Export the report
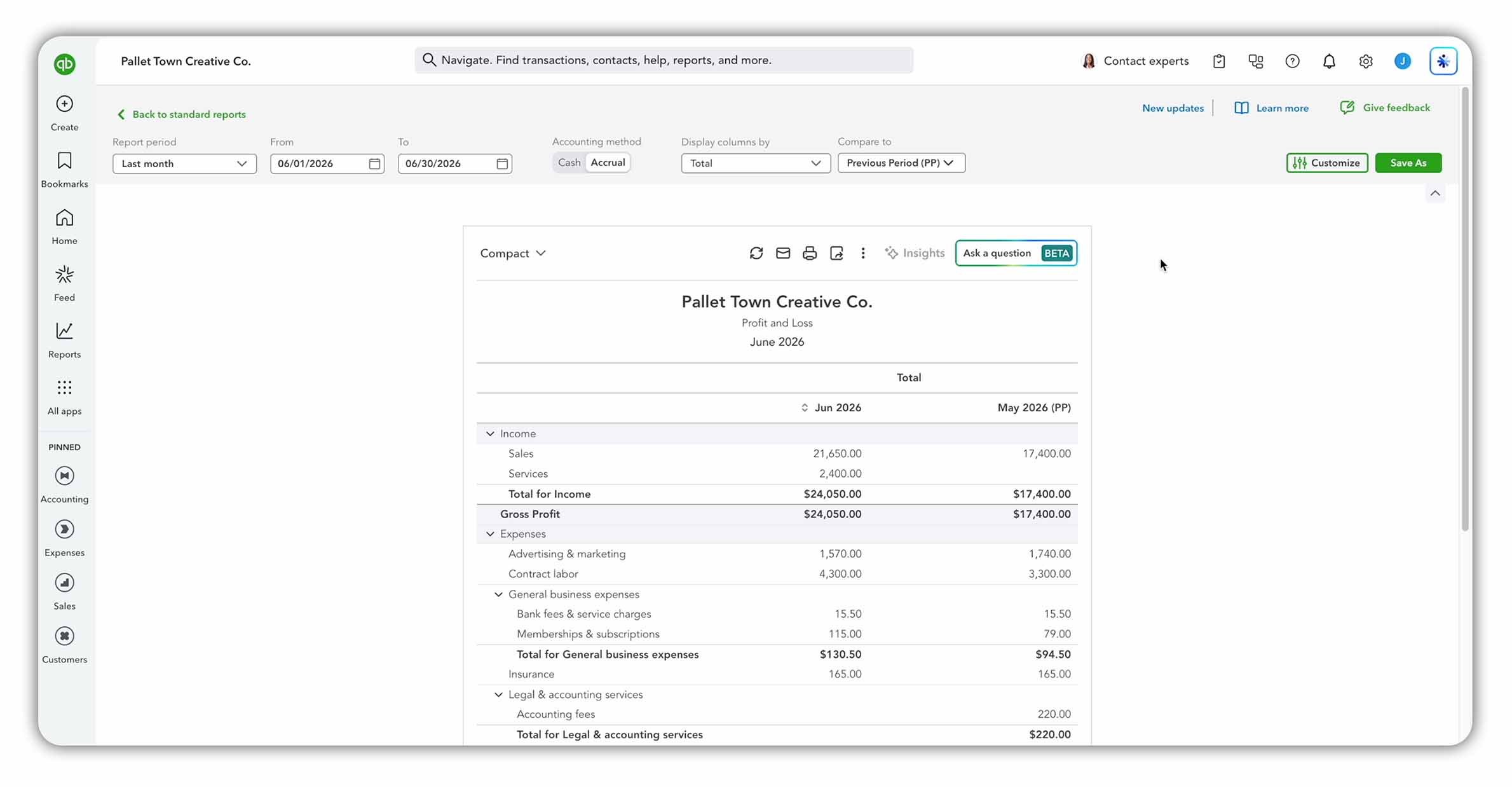 click(836, 253)
